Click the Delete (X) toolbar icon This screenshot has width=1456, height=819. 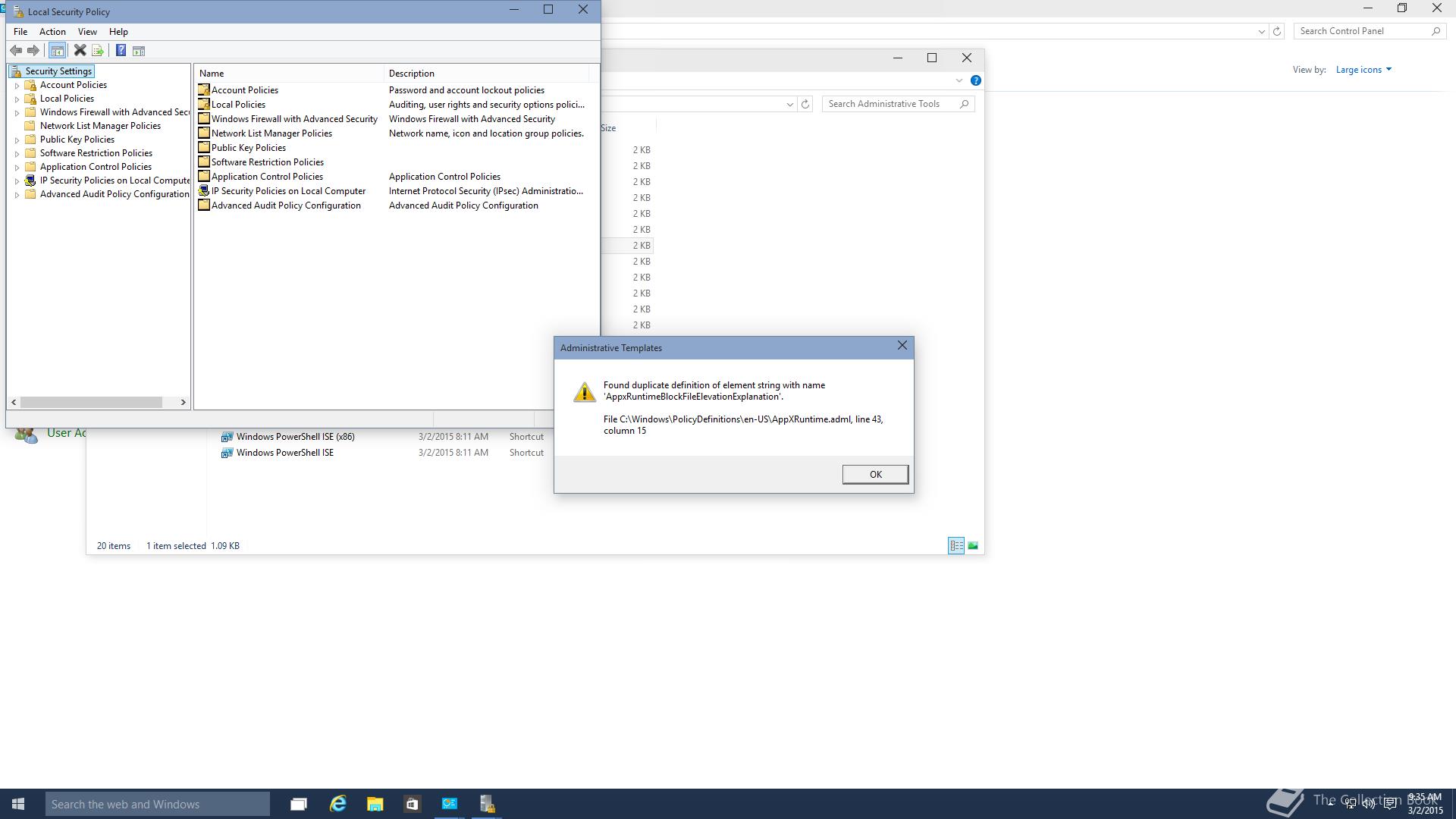[80, 51]
